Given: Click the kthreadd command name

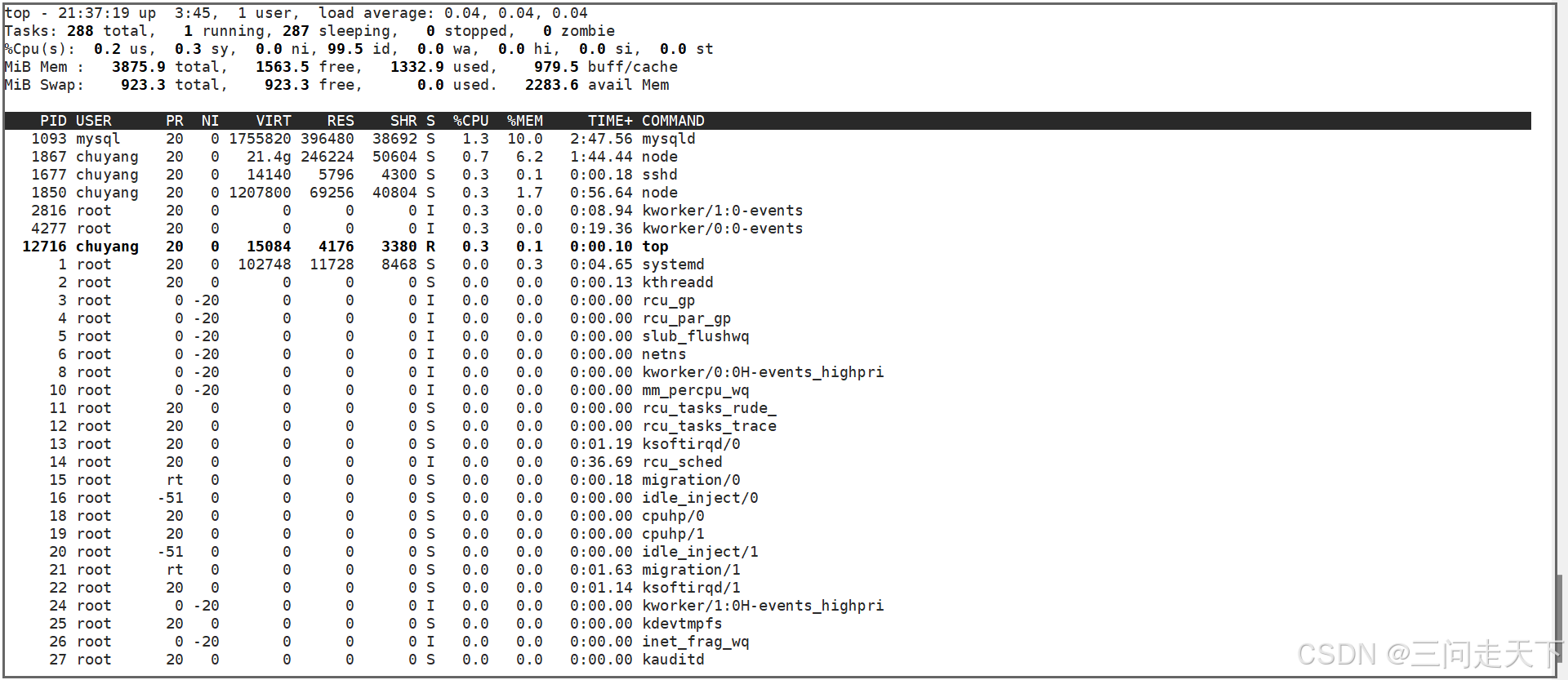Looking at the screenshot, I should point(678,282).
